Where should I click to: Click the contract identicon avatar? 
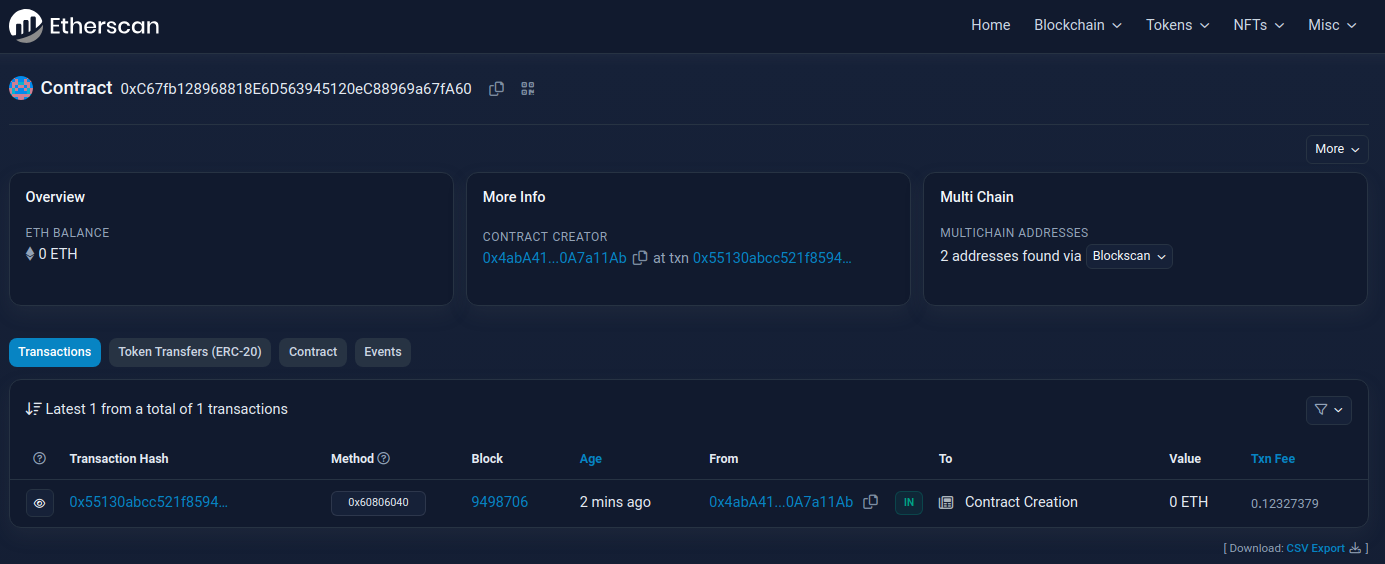pos(21,88)
